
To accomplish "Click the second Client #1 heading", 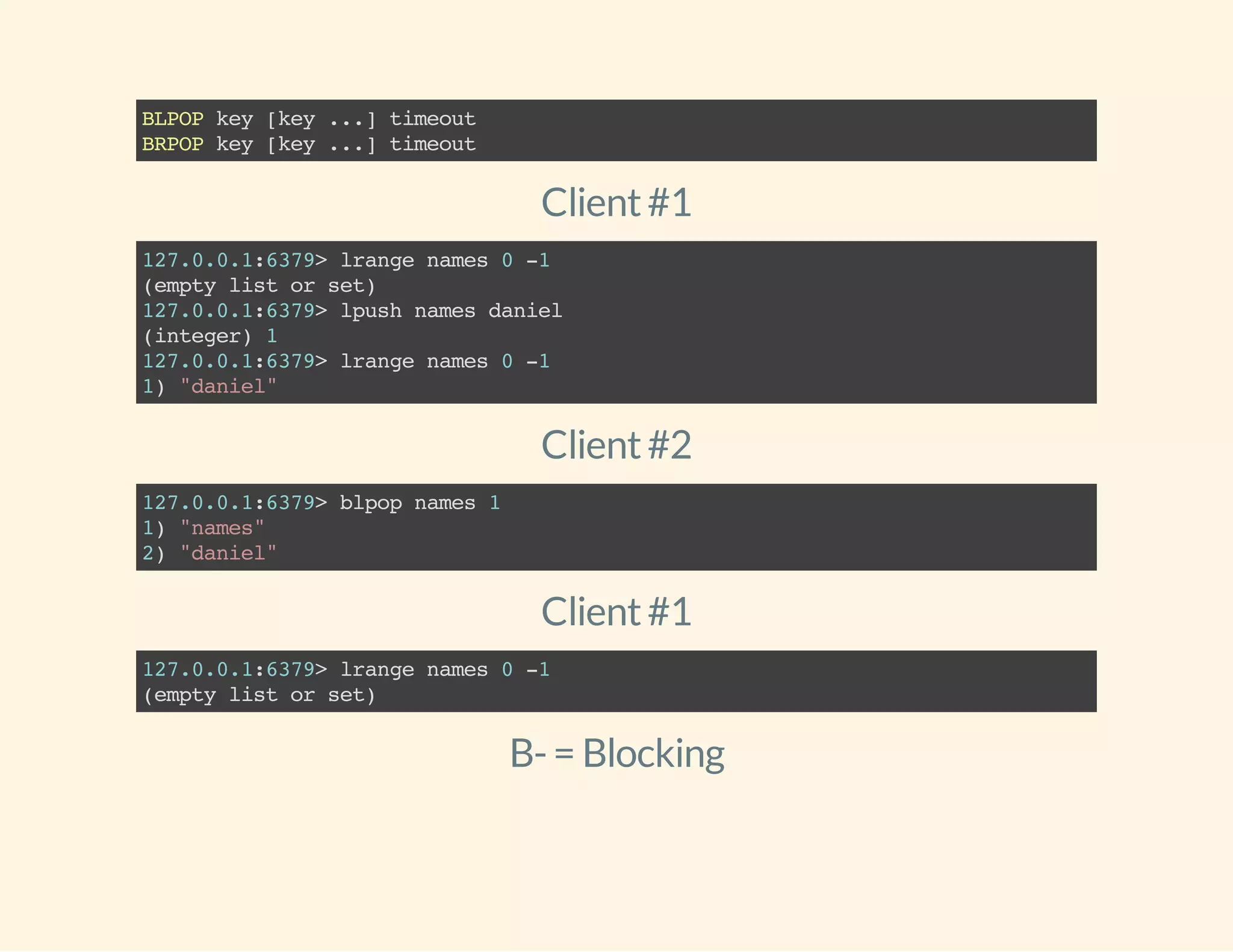I will [x=616, y=611].
